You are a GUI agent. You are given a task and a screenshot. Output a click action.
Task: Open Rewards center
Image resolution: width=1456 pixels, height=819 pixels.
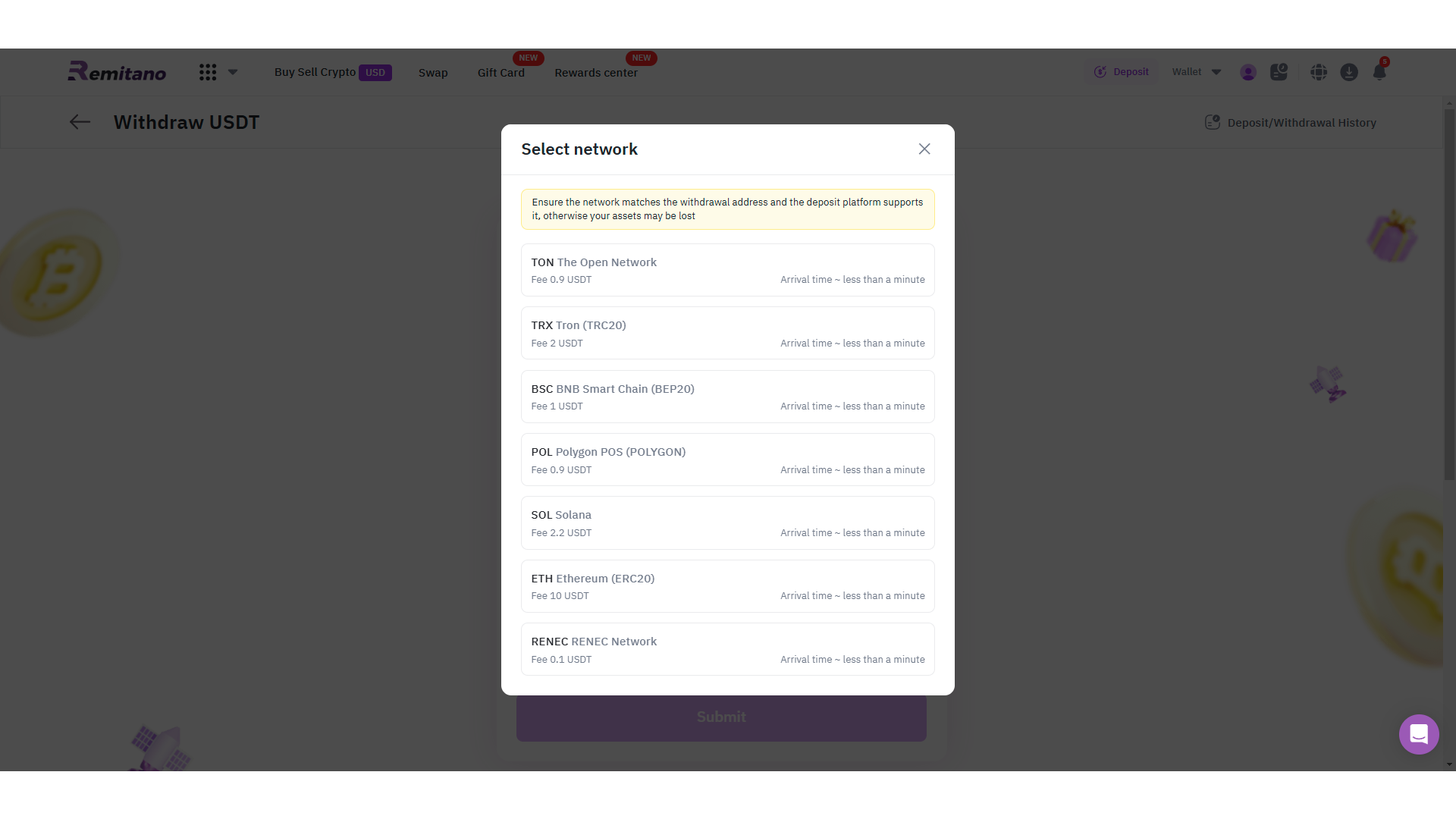pyautogui.click(x=596, y=73)
